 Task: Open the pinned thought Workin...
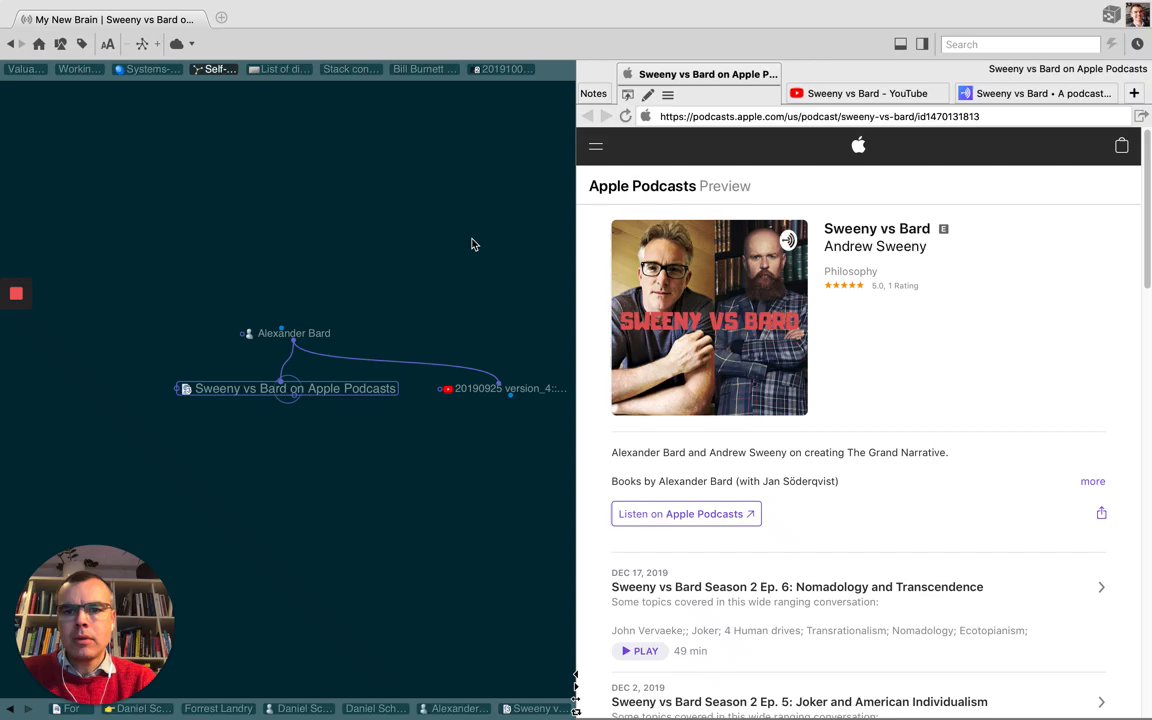(x=79, y=69)
